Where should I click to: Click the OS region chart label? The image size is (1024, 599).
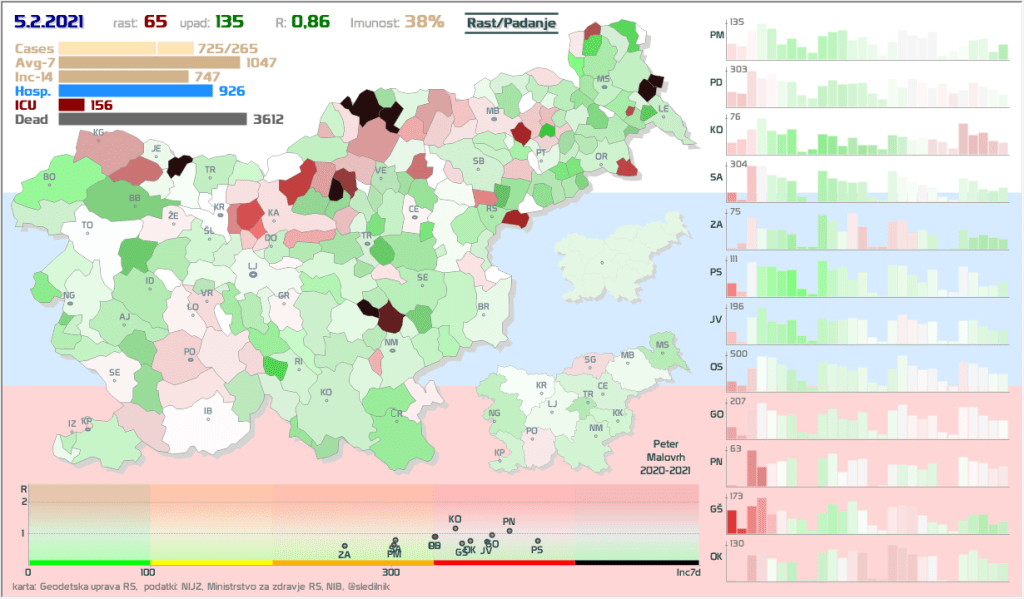point(716,367)
